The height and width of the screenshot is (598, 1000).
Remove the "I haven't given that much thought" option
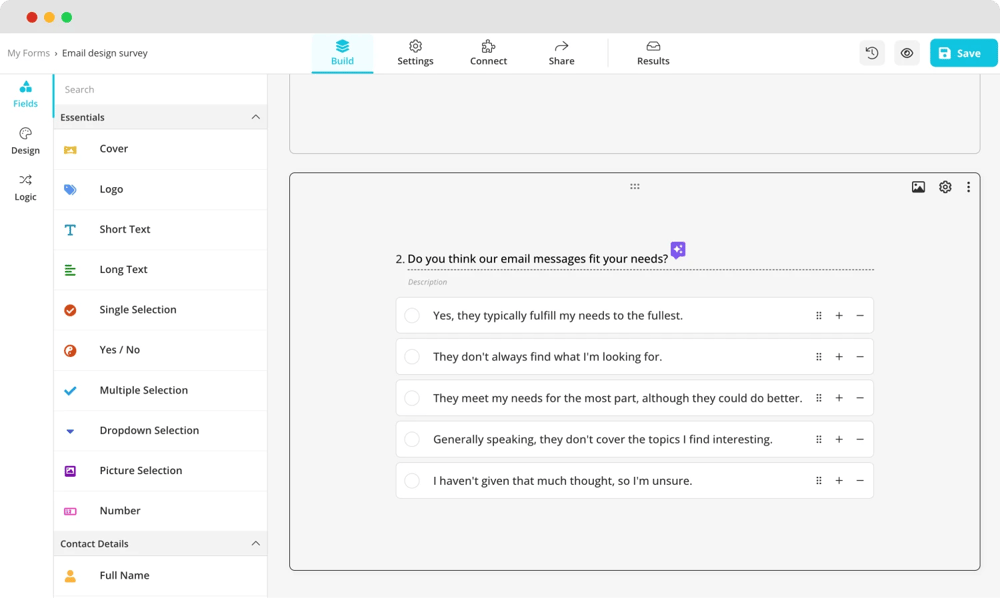click(x=860, y=481)
